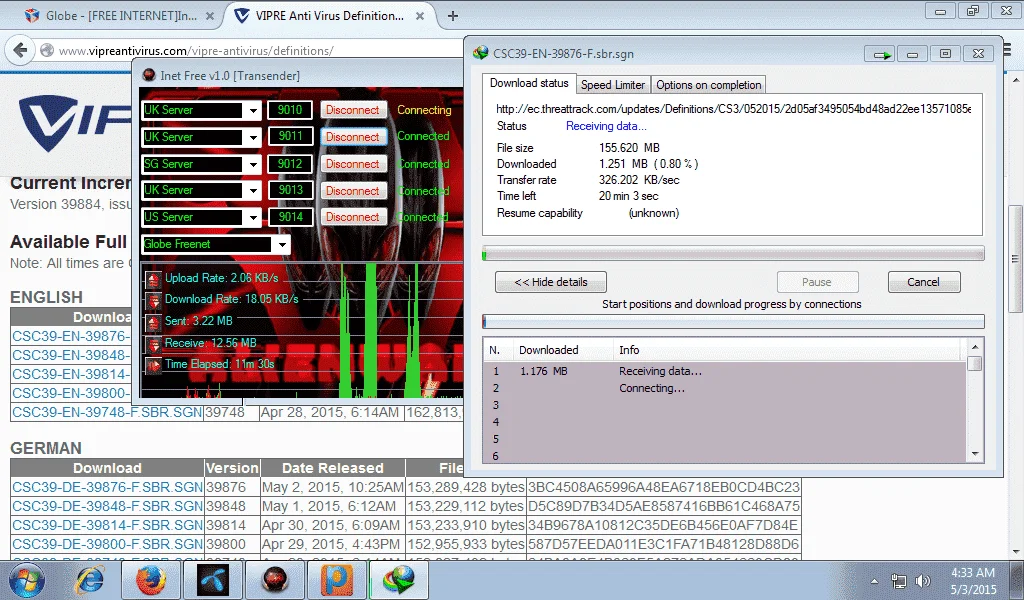
Task: Cancel the download
Action: click(923, 282)
